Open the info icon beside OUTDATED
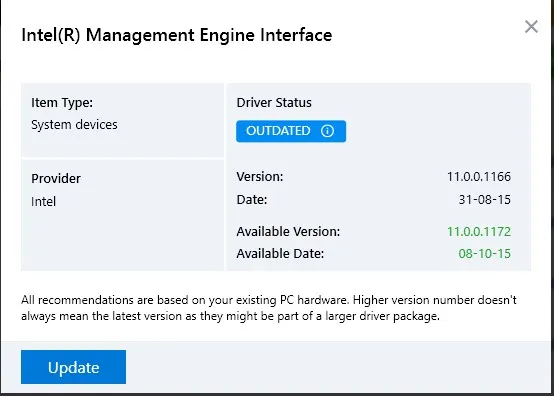 click(327, 131)
